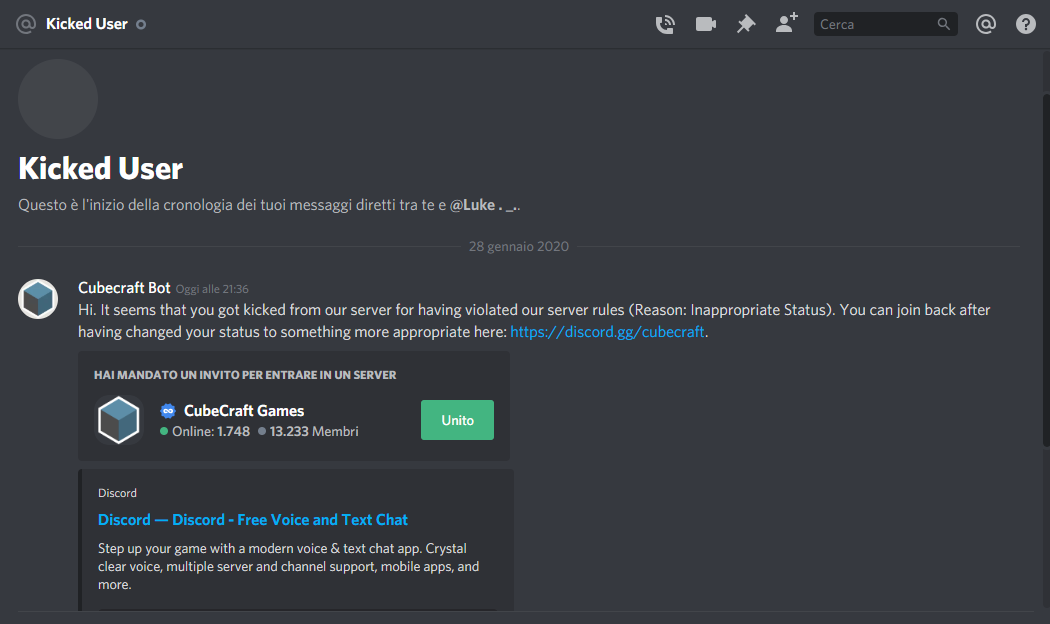Open pinned messages with the pin icon
The image size is (1050, 624).
tap(746, 25)
